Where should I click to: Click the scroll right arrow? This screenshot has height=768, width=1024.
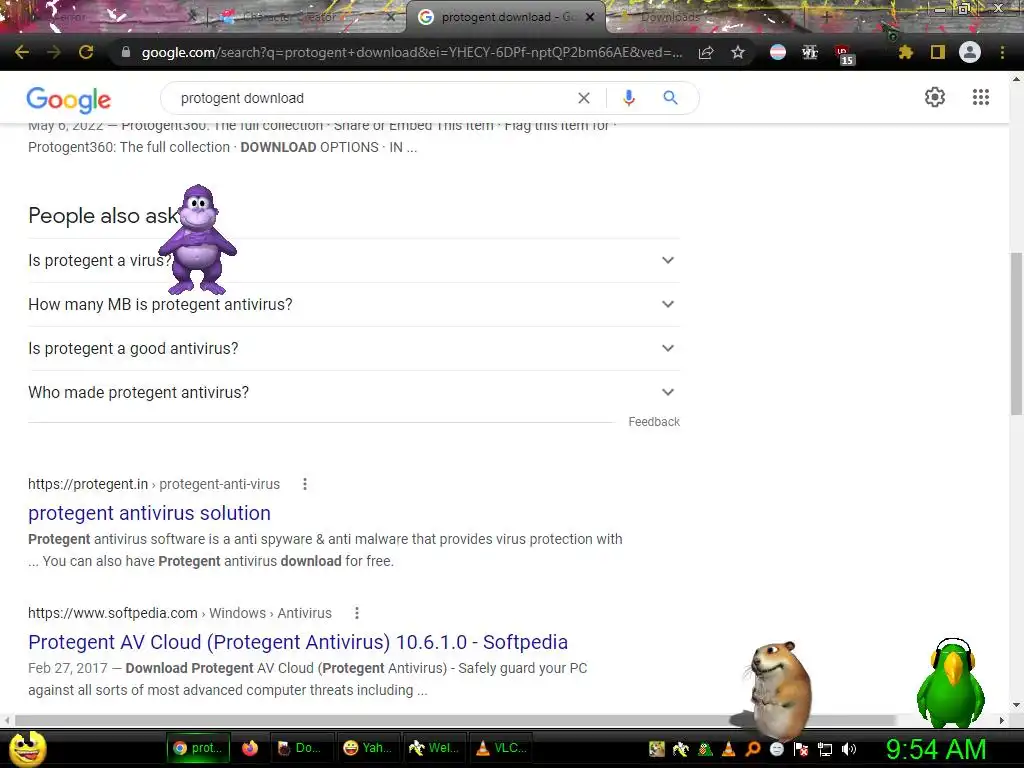point(1002,720)
